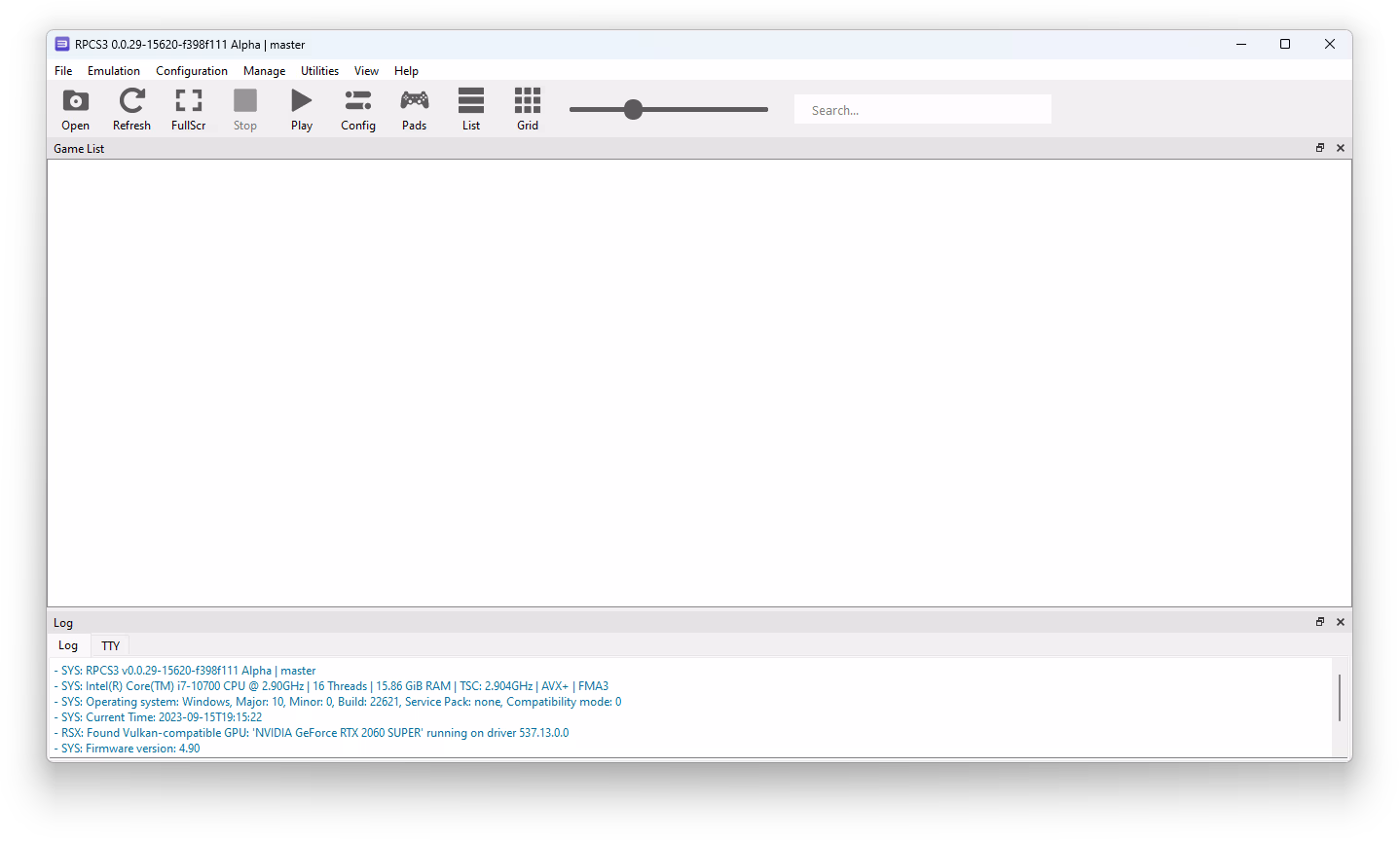Click the 'RPCS3 v0.0.29' first log line
Screen dimensions: 1400x841
[x=185, y=671]
